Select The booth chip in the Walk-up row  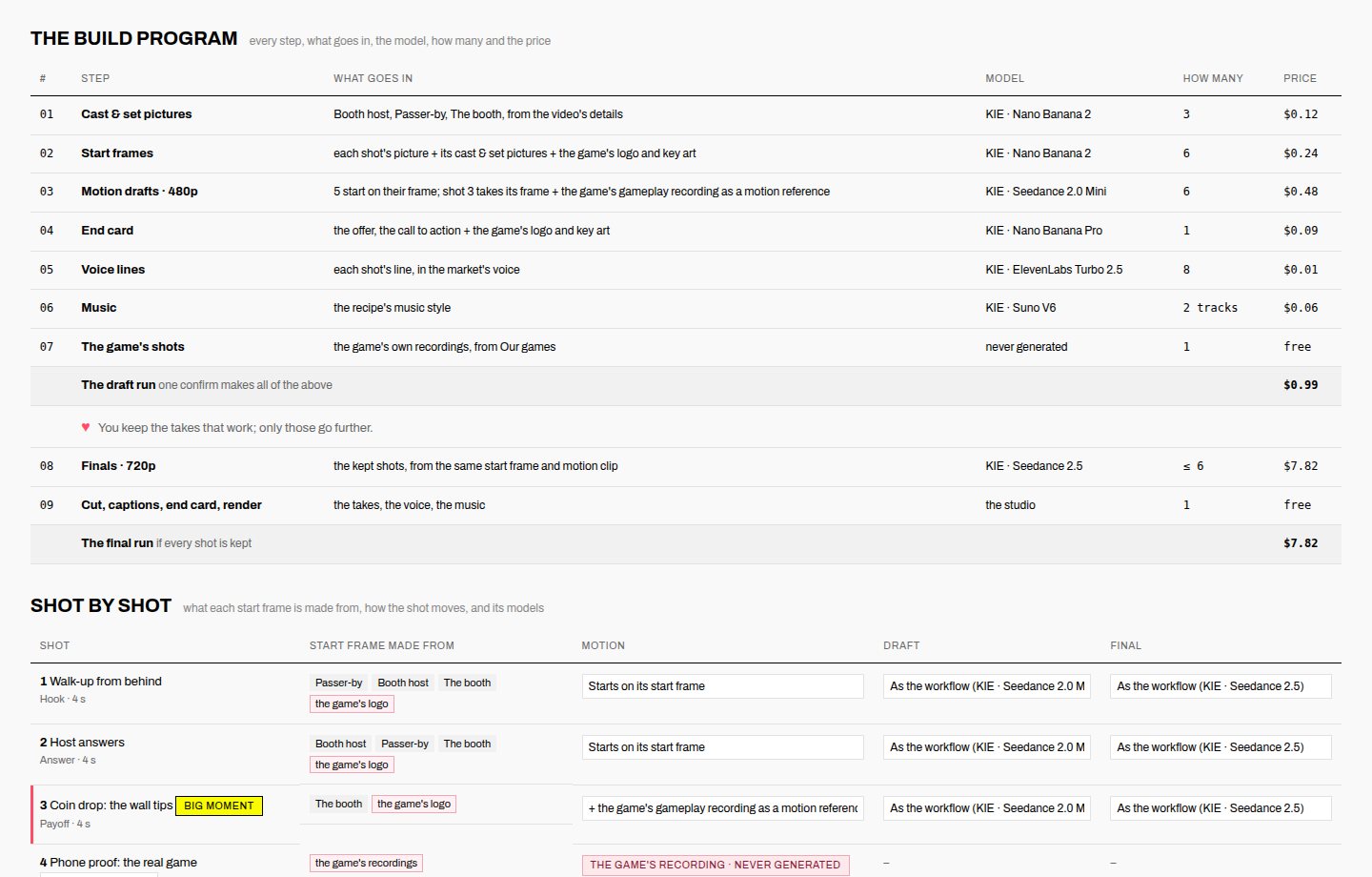[467, 683]
